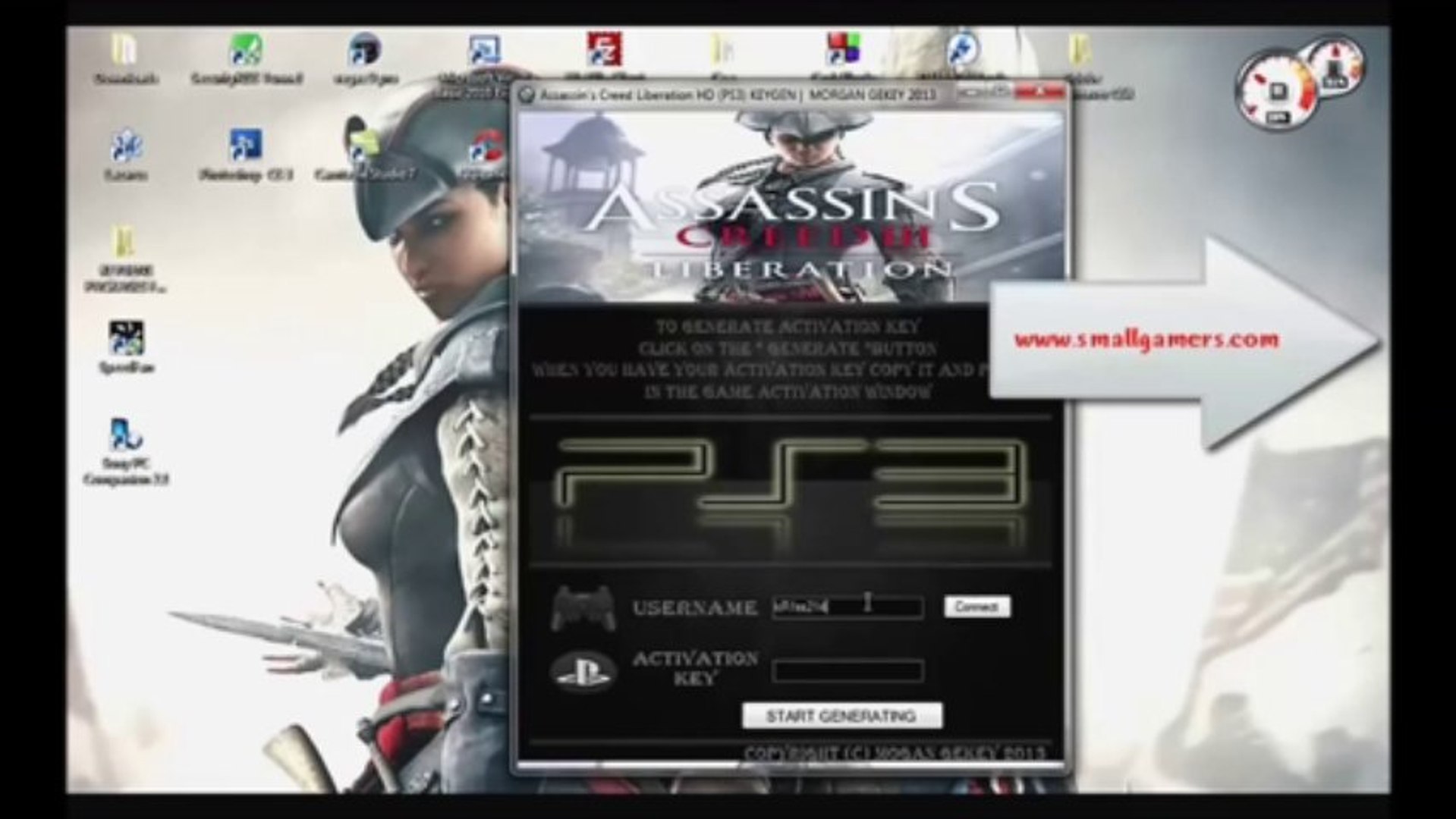Image resolution: width=1456 pixels, height=819 pixels.
Task: Open the Photoshop CS3 desktop shortcut
Action: pyautogui.click(x=245, y=155)
